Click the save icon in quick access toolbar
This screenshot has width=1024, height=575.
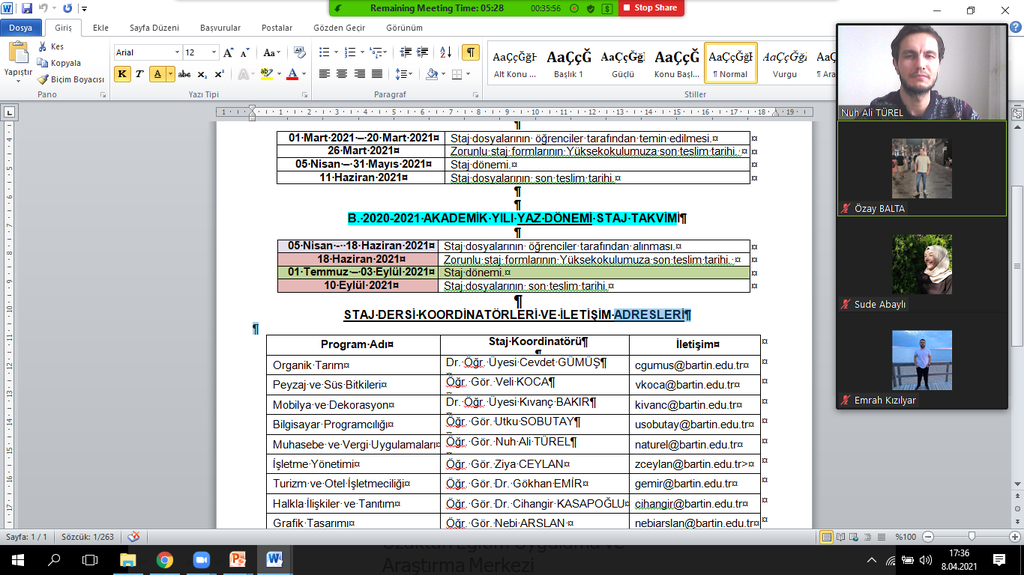(x=27, y=8)
